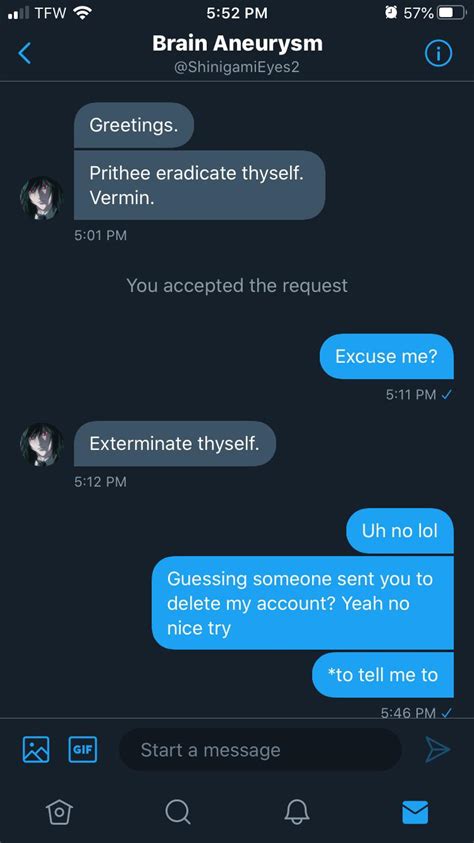Tap the 'Guessing someone sent you' message bubble
This screenshot has width=474, height=843.
pos(303,603)
